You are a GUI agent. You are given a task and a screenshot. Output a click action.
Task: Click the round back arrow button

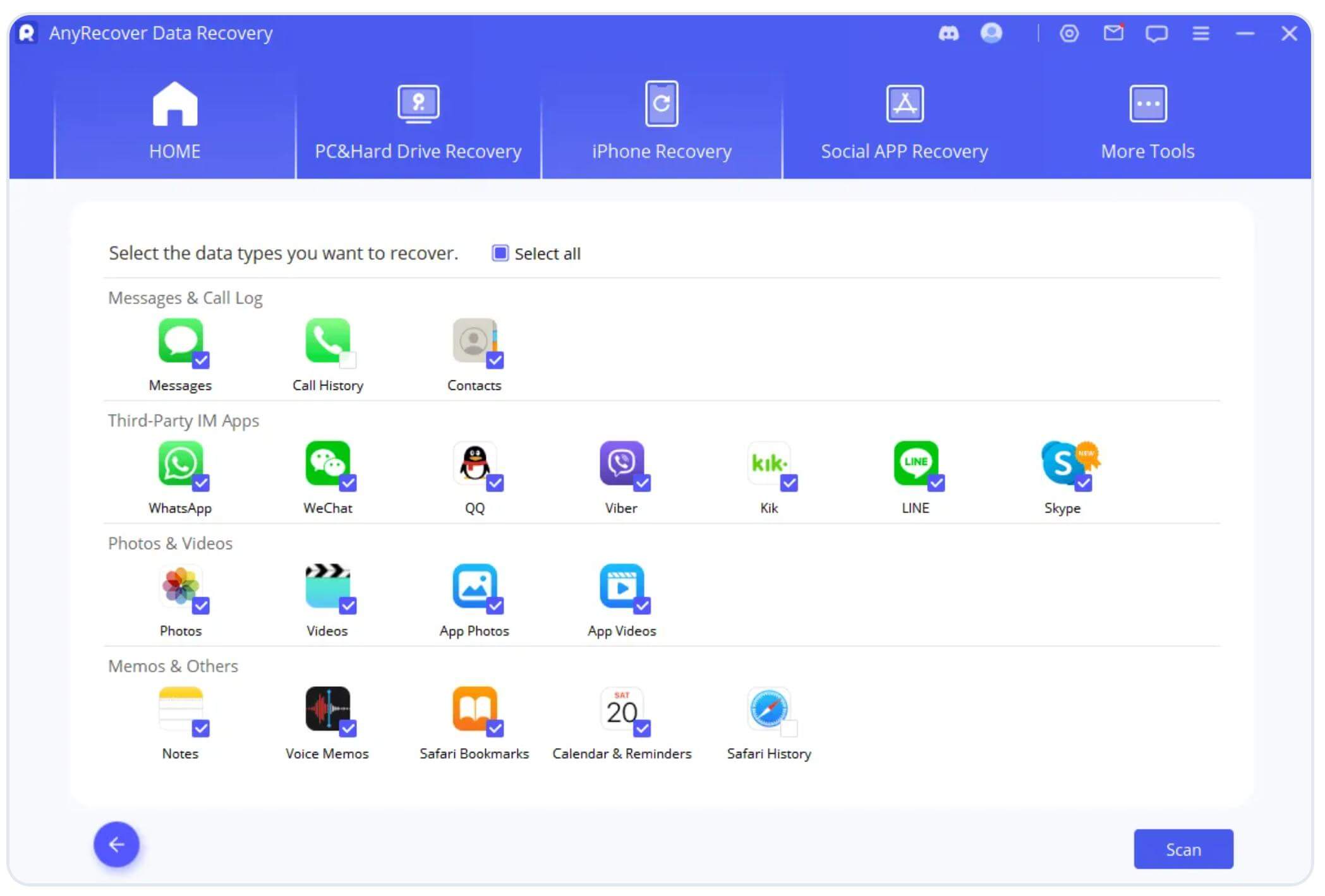(116, 844)
